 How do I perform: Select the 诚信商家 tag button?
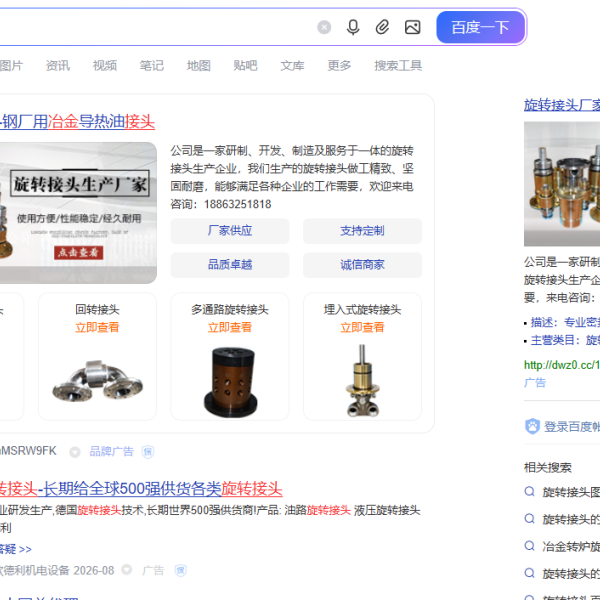362,265
